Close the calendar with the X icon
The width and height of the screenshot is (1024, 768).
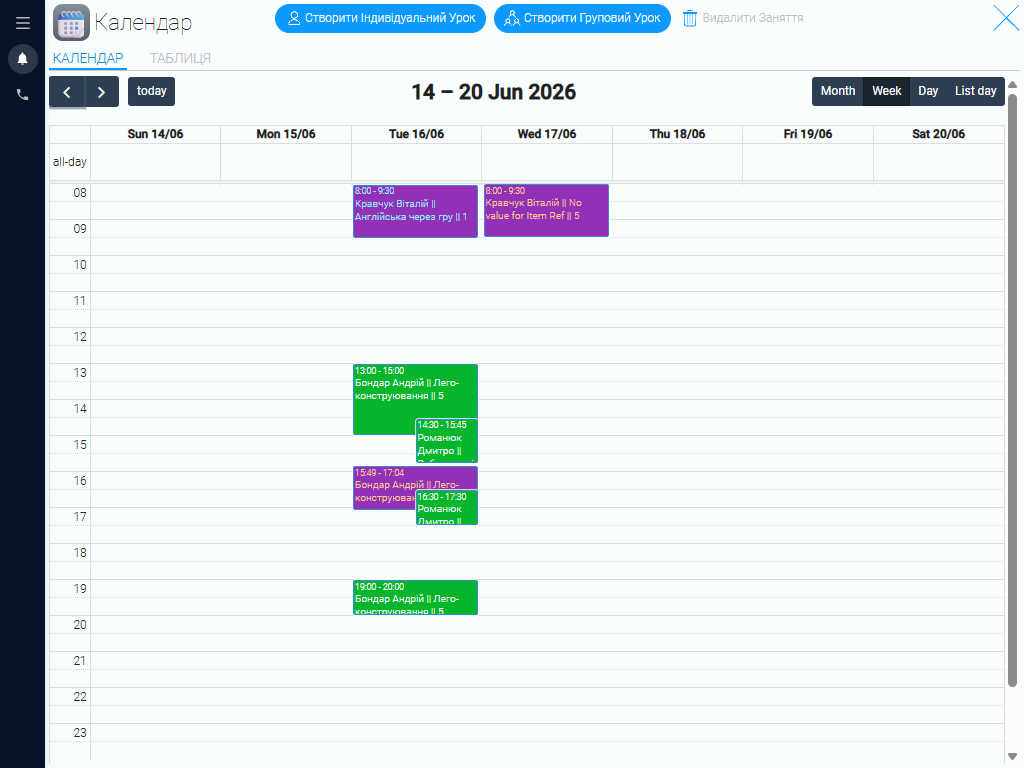(x=1006, y=18)
